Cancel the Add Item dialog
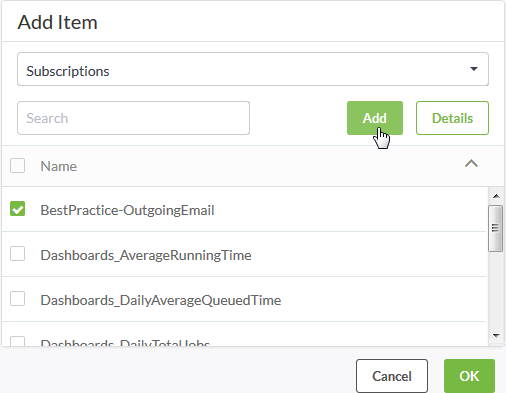This screenshot has height=393, width=506. coord(392,376)
